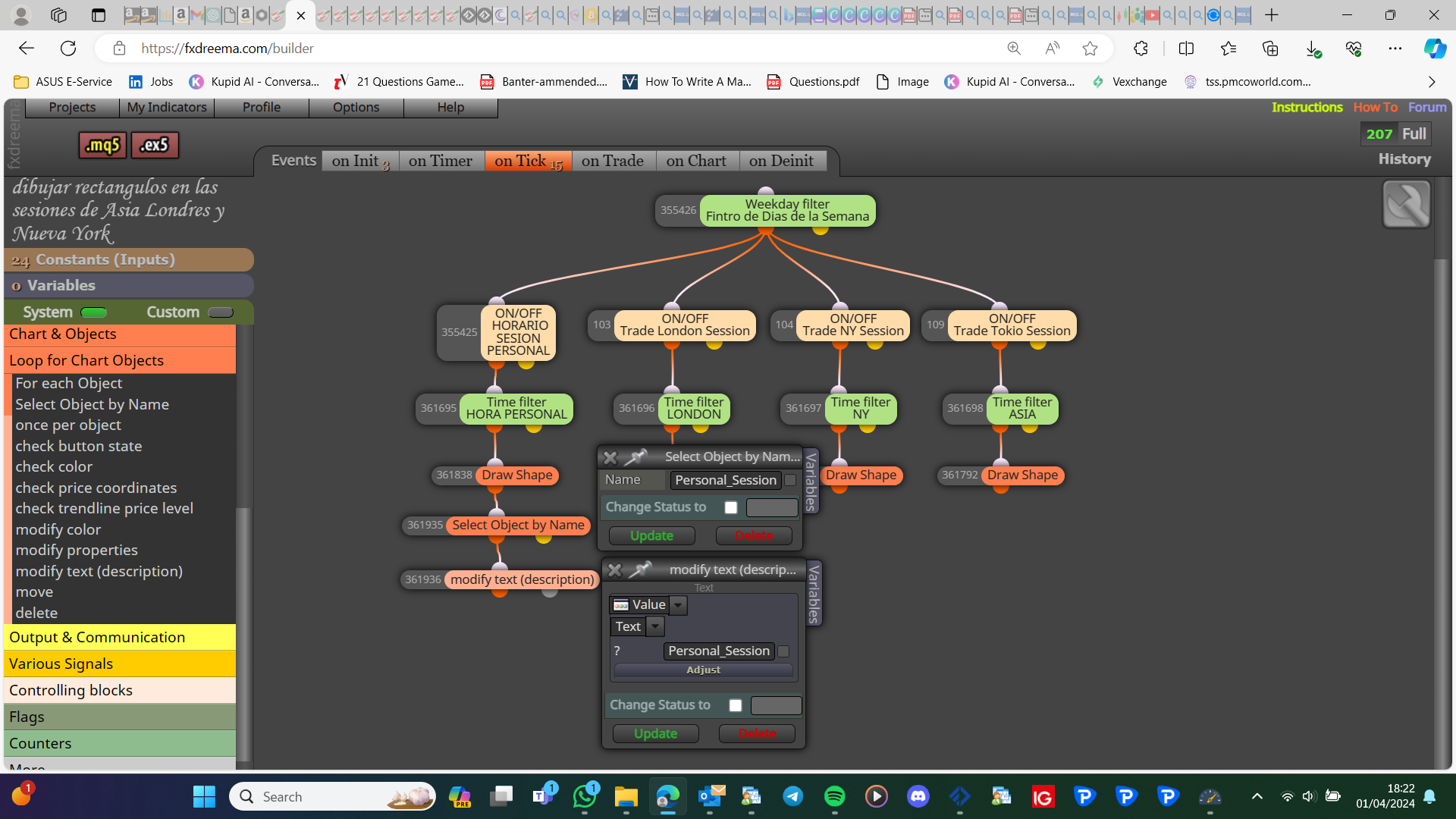Pin the Select Object by Name panel
The height and width of the screenshot is (819, 1456).
click(635, 457)
